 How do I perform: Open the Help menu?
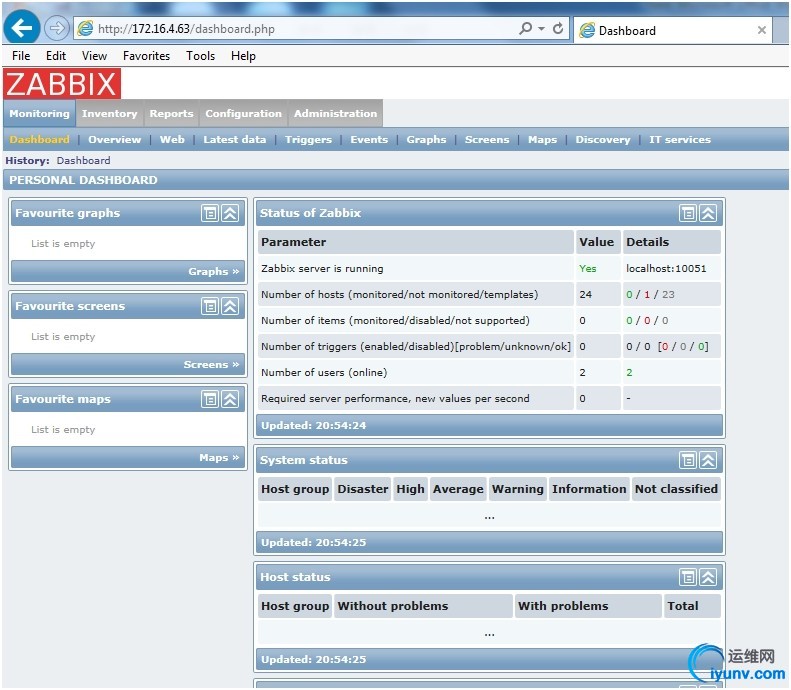243,56
